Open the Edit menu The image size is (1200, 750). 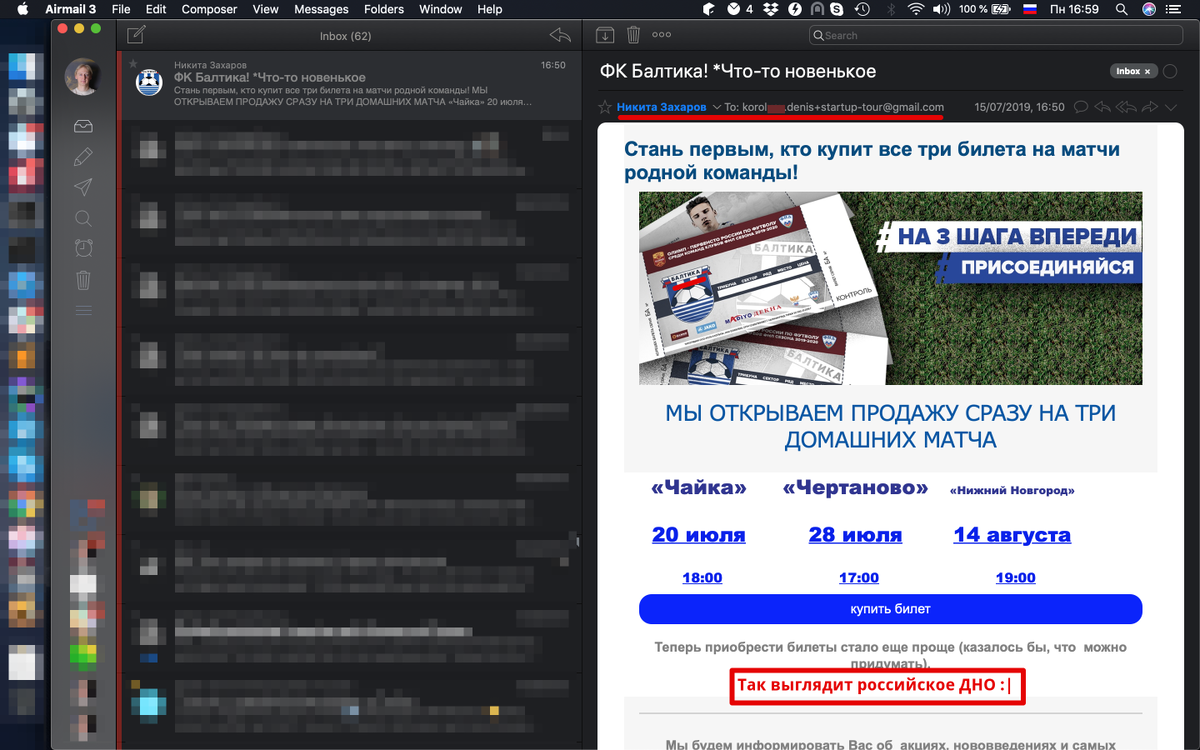click(155, 9)
